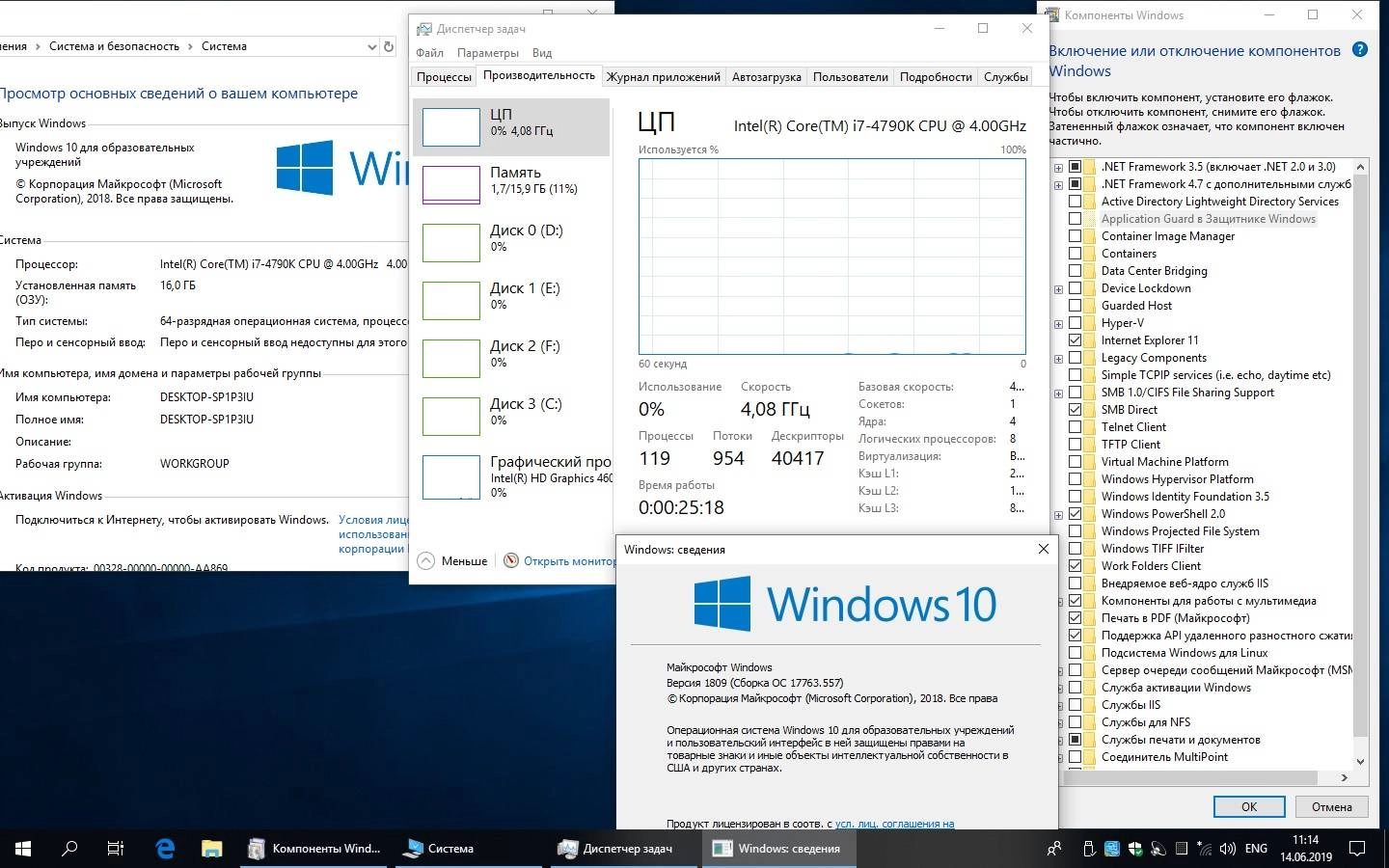Click OK in Windows Features dialog

tap(1249, 806)
